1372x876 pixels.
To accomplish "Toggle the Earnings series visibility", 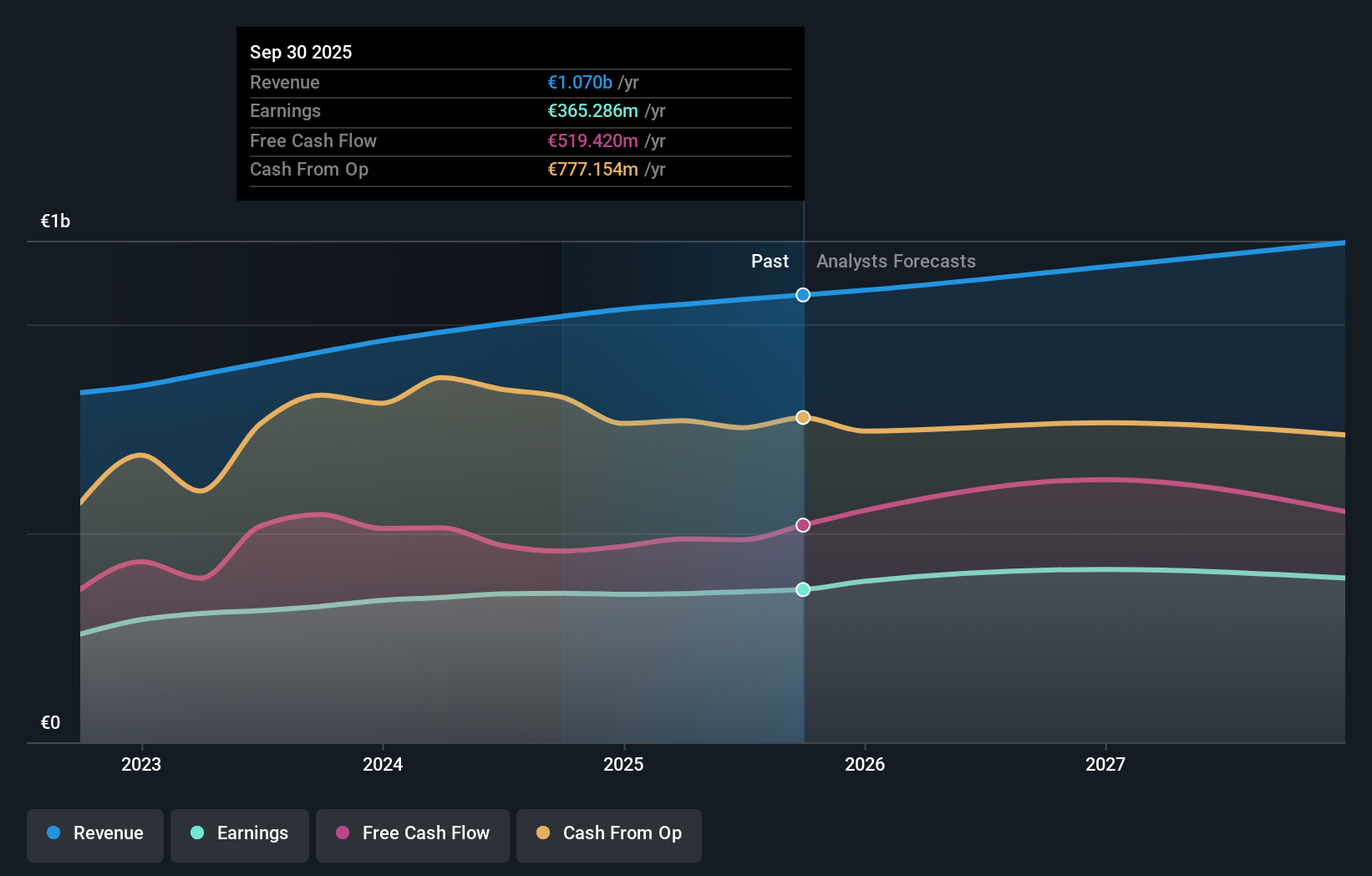I will click(239, 833).
